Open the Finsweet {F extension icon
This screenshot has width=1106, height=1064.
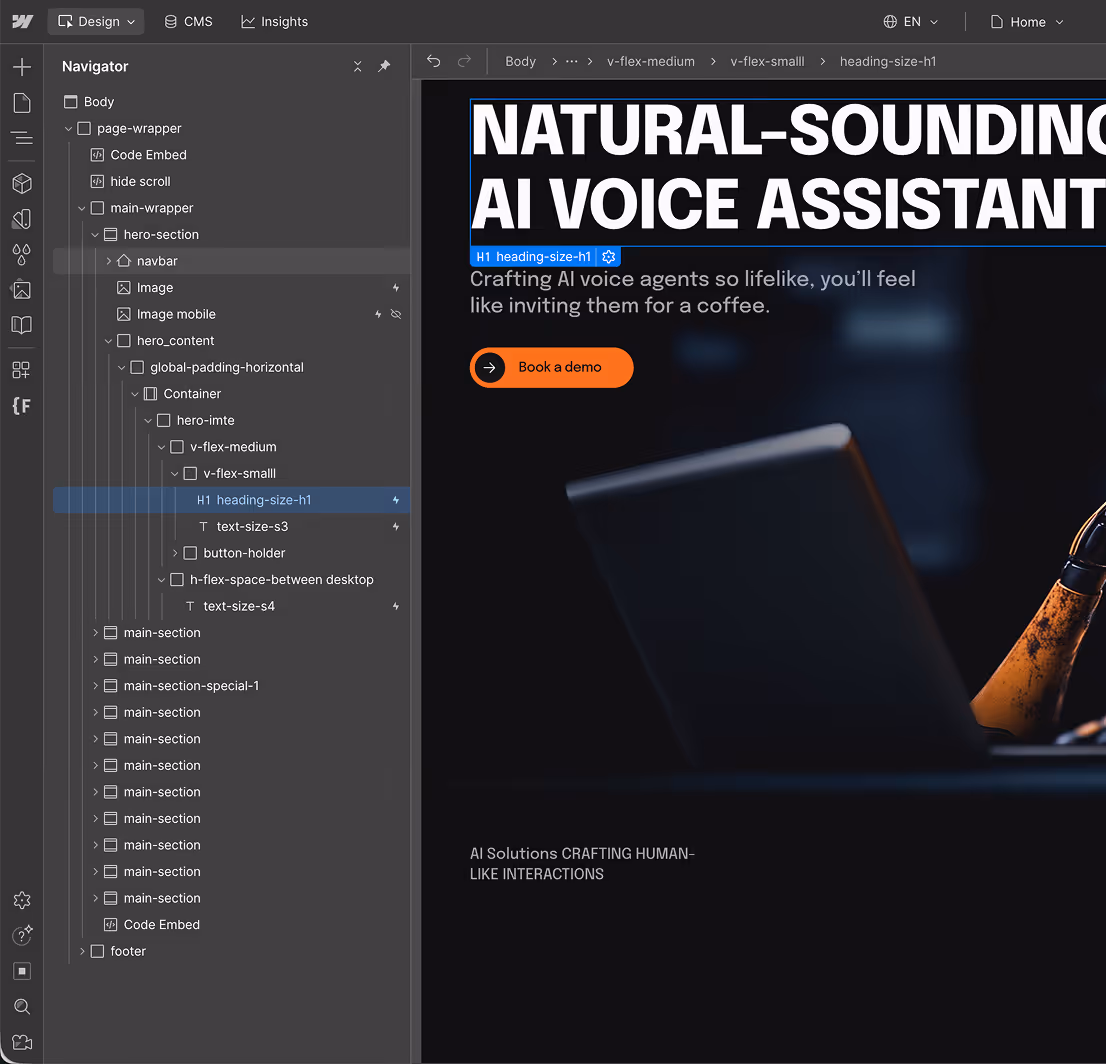[x=22, y=406]
